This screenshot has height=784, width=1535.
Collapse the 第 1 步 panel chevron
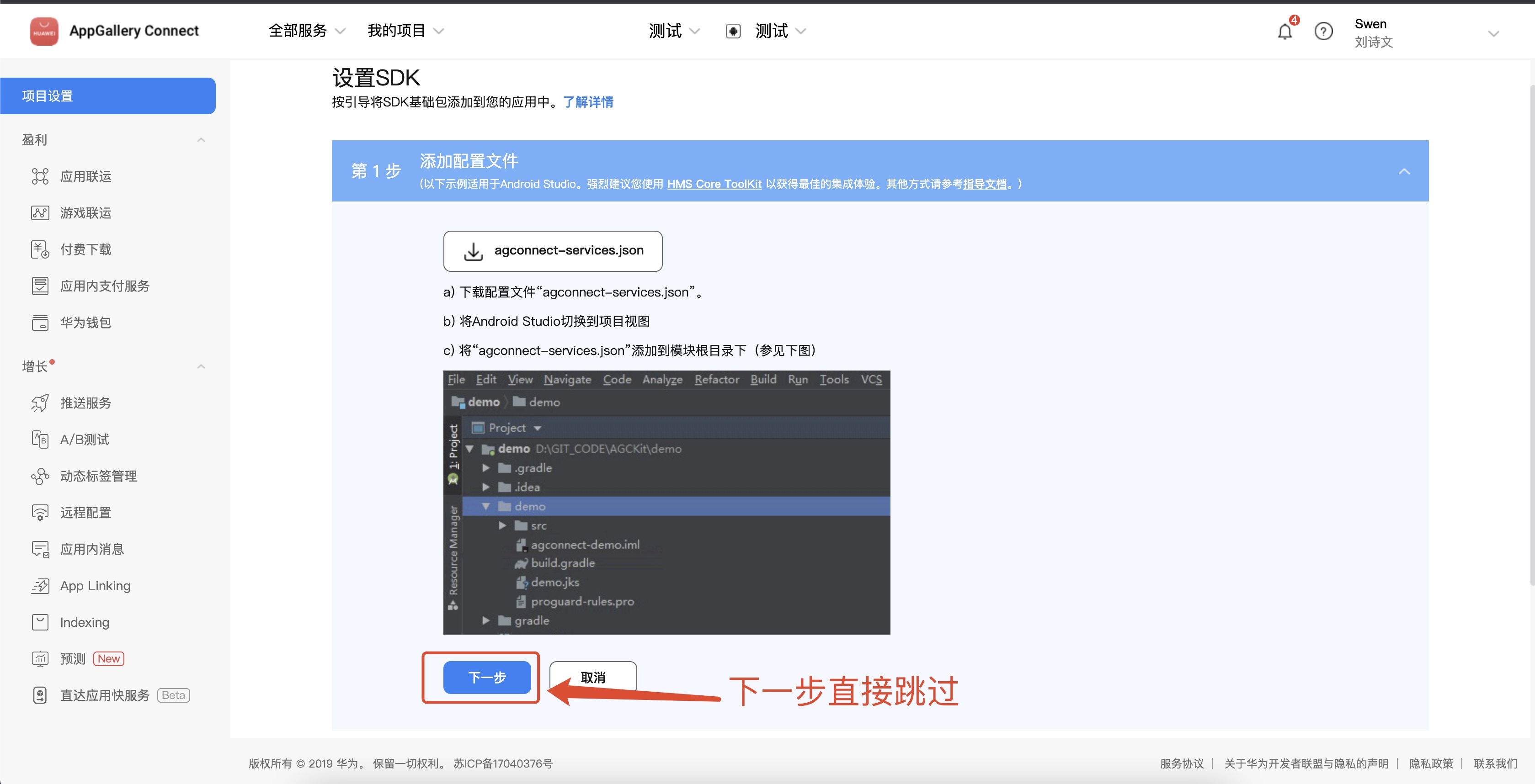tap(1404, 172)
